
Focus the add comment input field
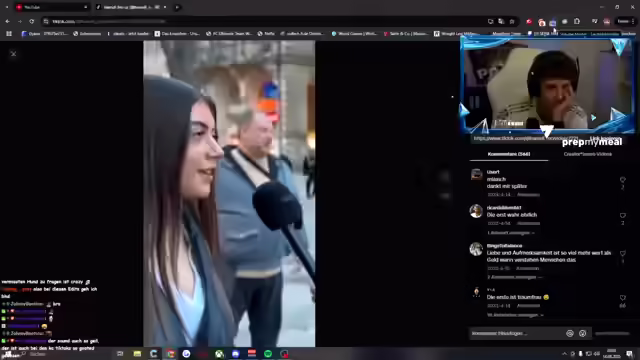tap(516, 333)
